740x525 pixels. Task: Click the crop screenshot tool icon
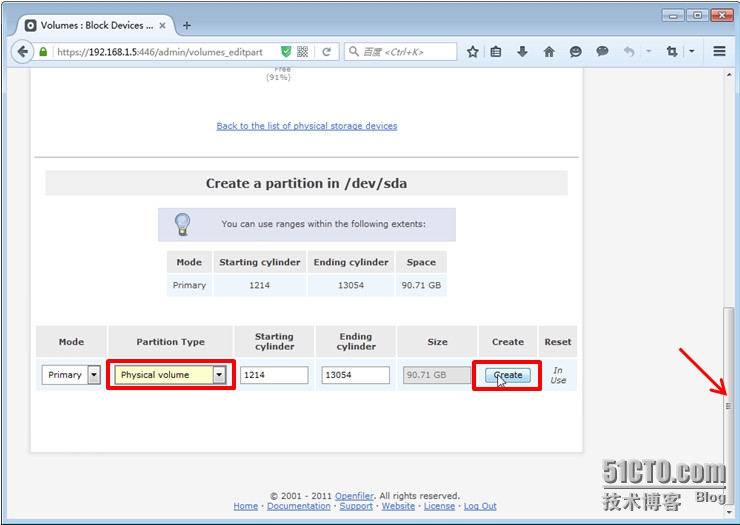click(x=672, y=51)
